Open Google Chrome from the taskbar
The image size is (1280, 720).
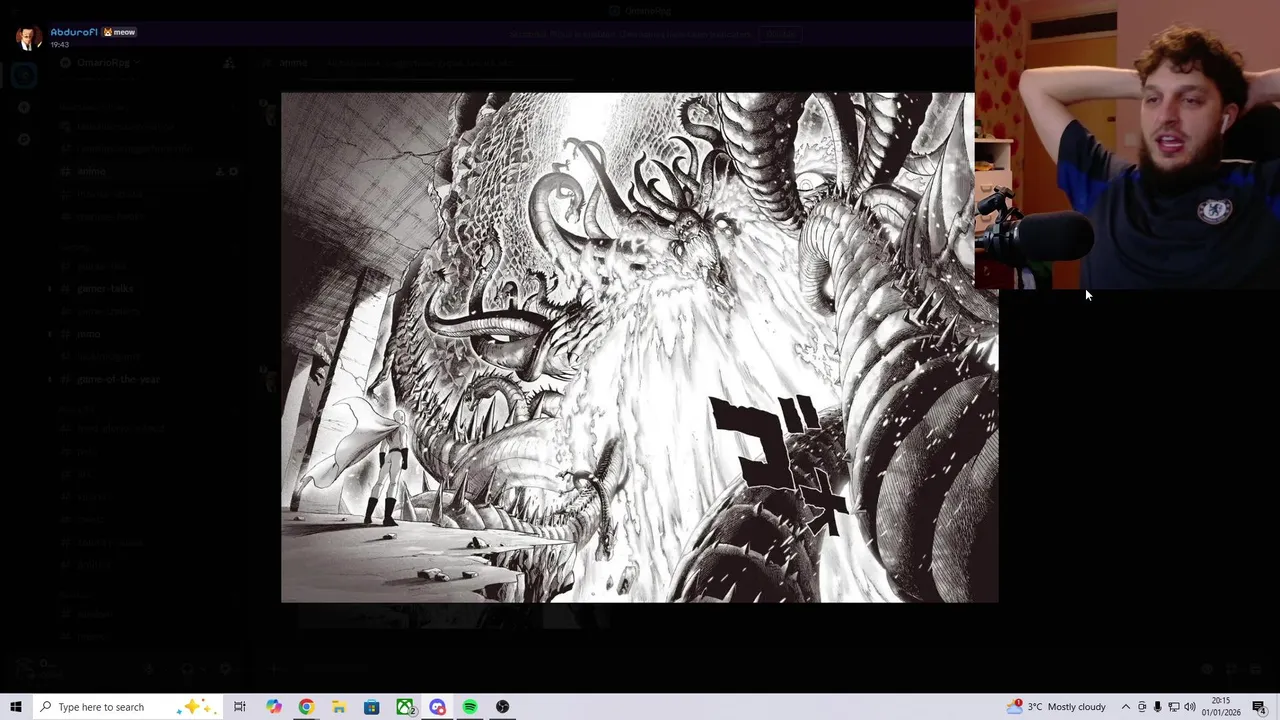pos(306,707)
